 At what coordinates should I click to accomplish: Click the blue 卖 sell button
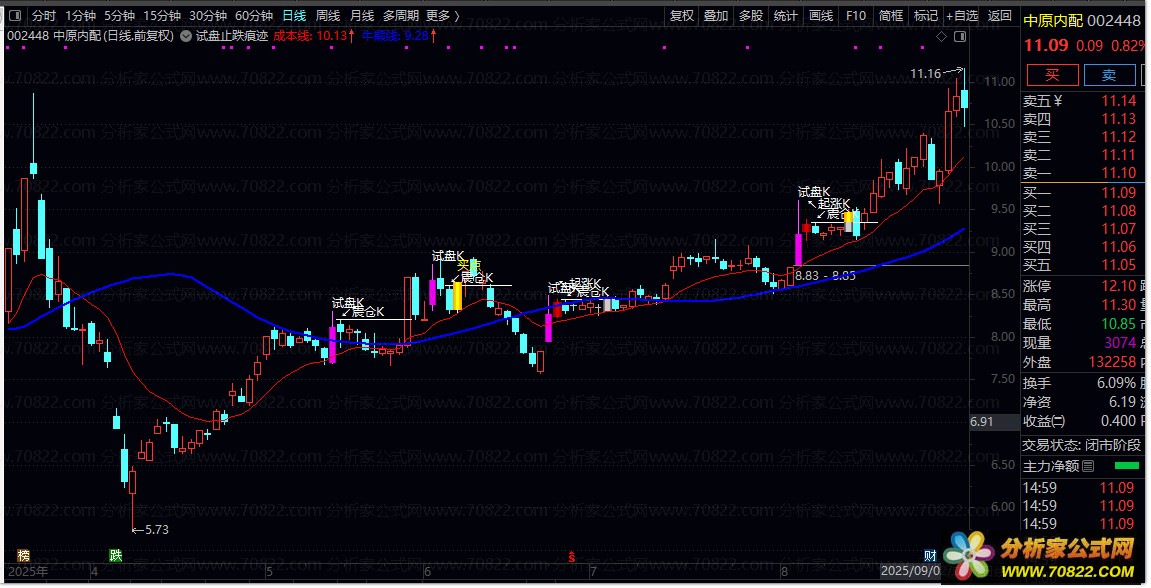tap(1109, 75)
